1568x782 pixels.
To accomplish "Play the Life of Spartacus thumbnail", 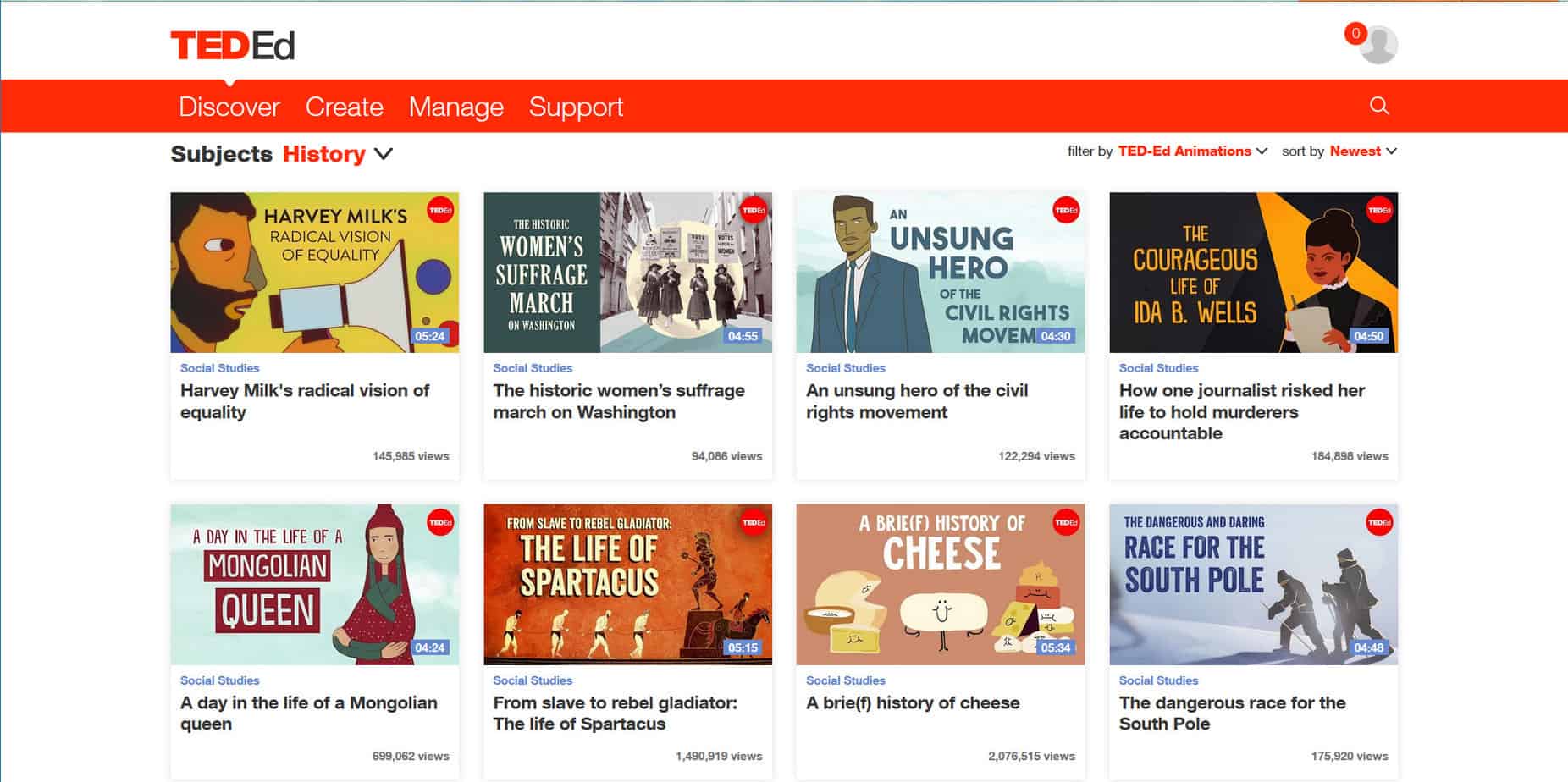I will click(x=627, y=585).
